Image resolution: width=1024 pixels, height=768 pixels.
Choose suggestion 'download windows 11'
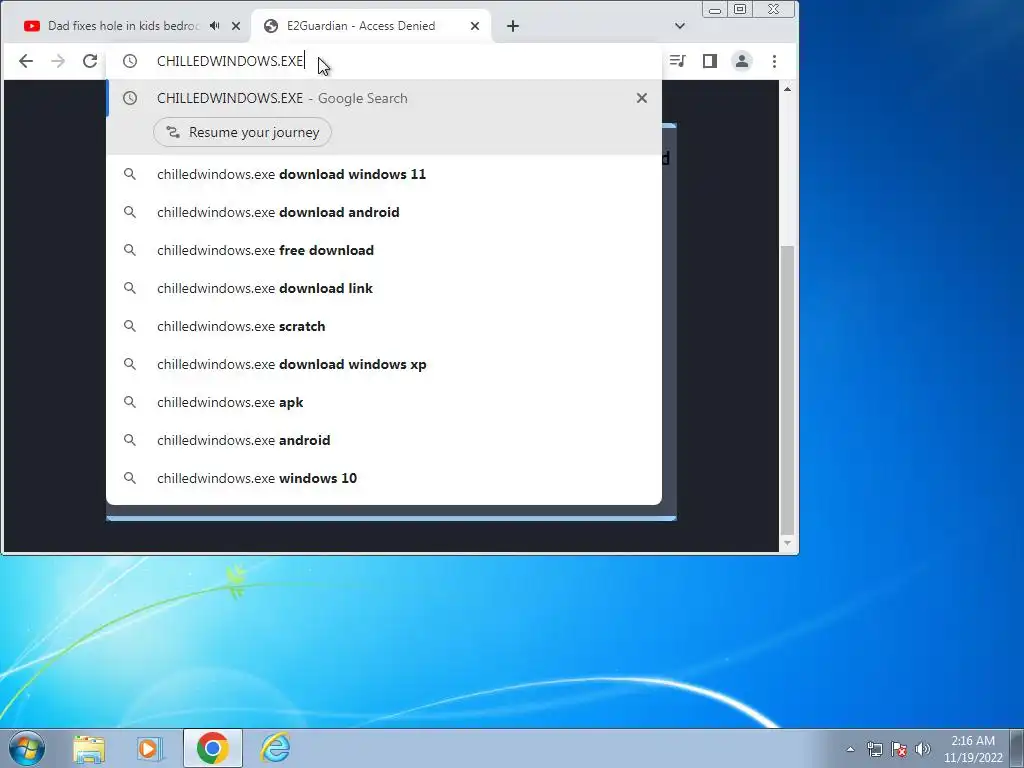(384, 174)
